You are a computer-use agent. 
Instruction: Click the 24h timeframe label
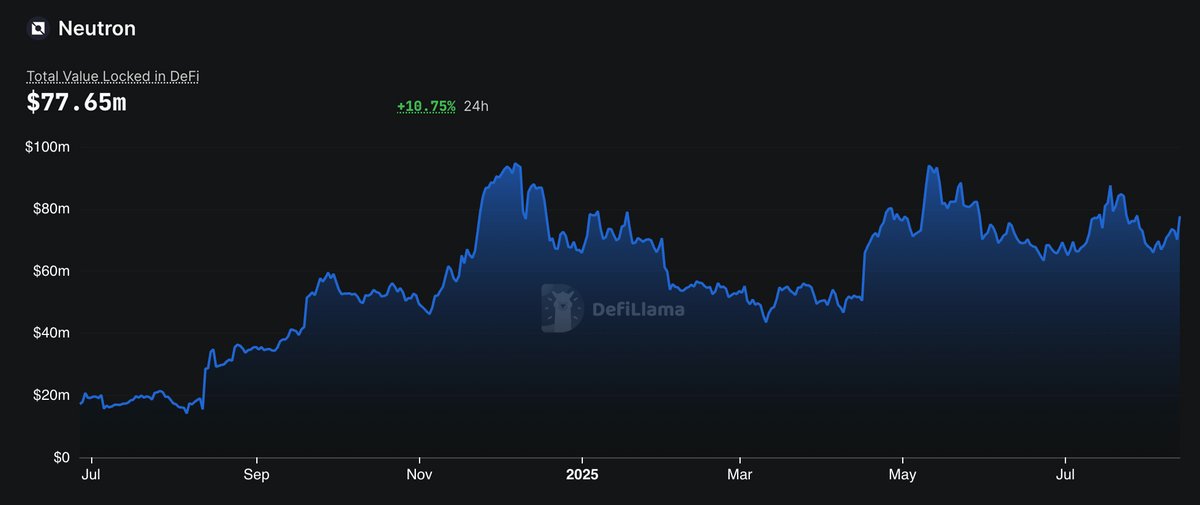pyautogui.click(x=476, y=106)
